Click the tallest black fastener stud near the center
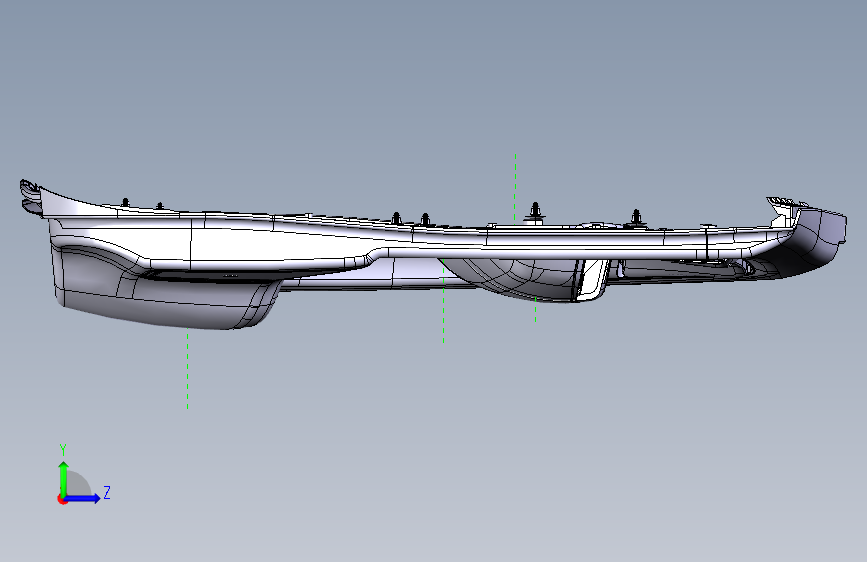Screen dimensions: 867x562 pyautogui.click(x=535, y=212)
